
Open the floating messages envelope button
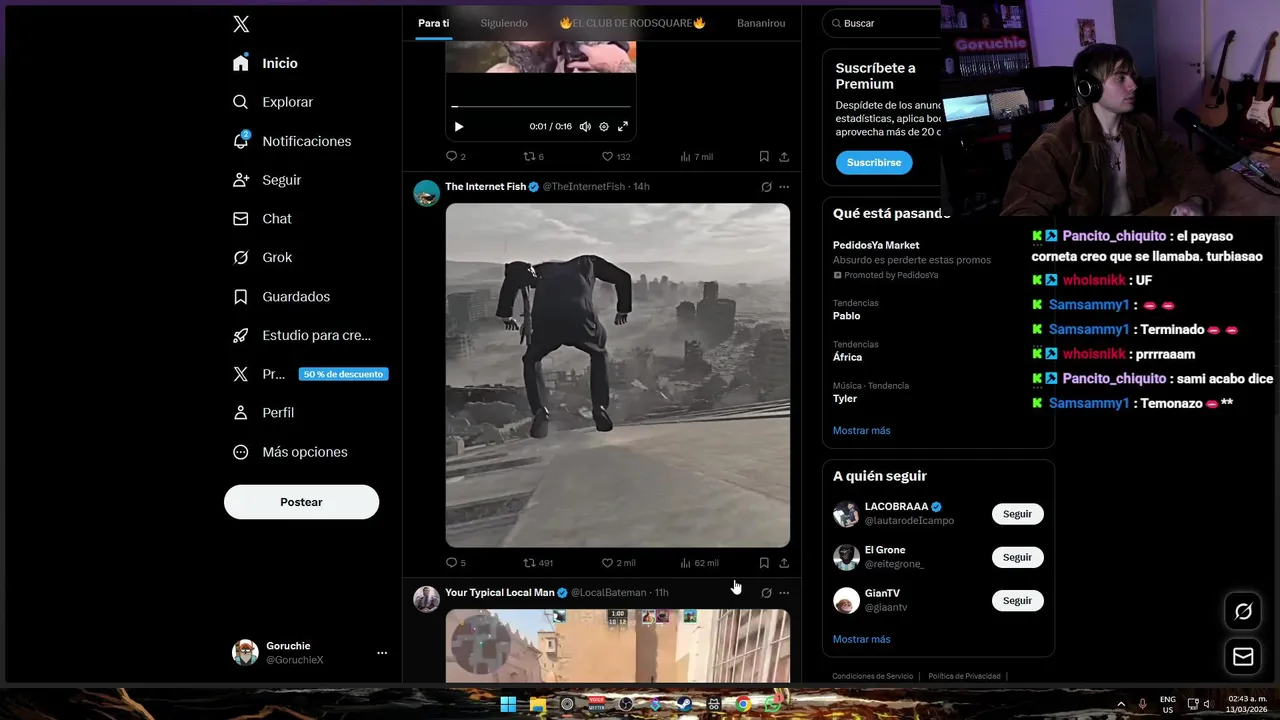pyautogui.click(x=1243, y=656)
